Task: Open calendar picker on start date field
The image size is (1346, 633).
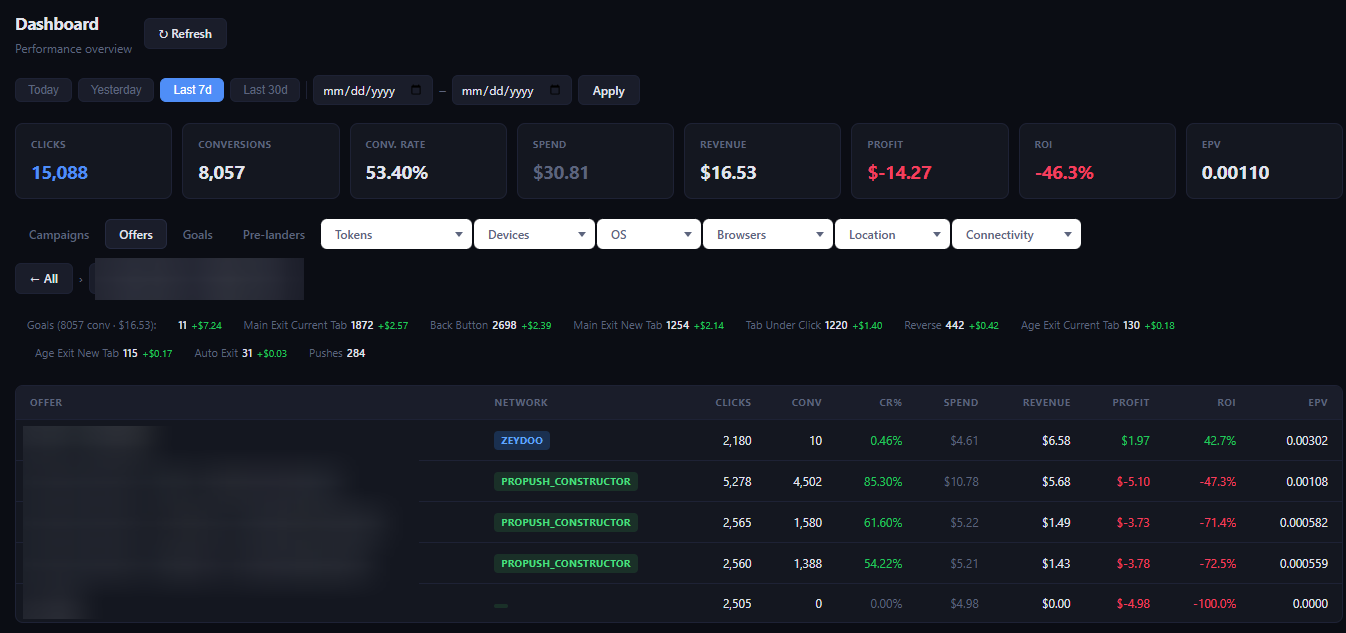Action: click(x=416, y=90)
